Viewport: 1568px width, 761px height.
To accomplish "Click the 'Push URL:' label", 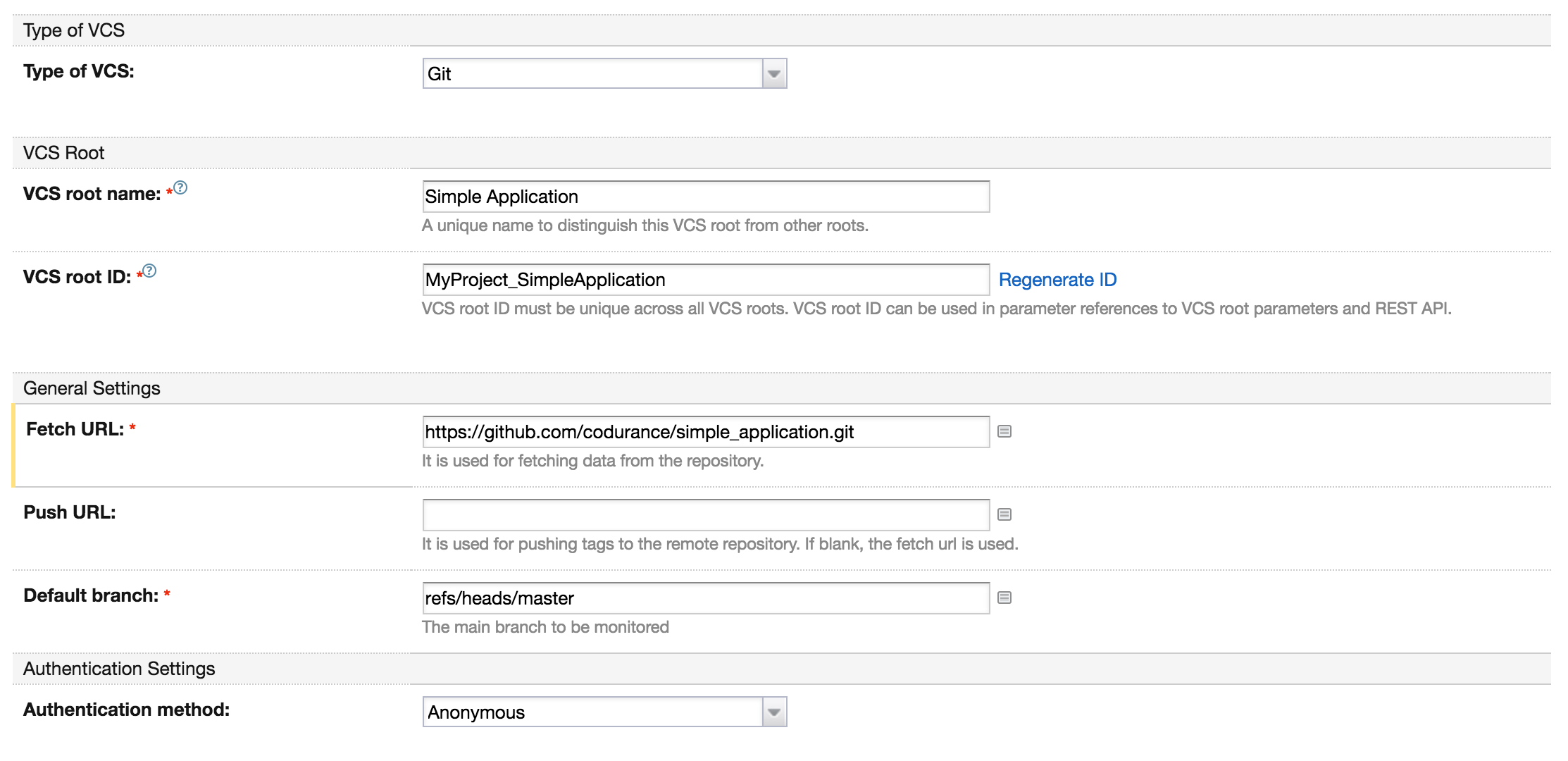I will tap(69, 512).
